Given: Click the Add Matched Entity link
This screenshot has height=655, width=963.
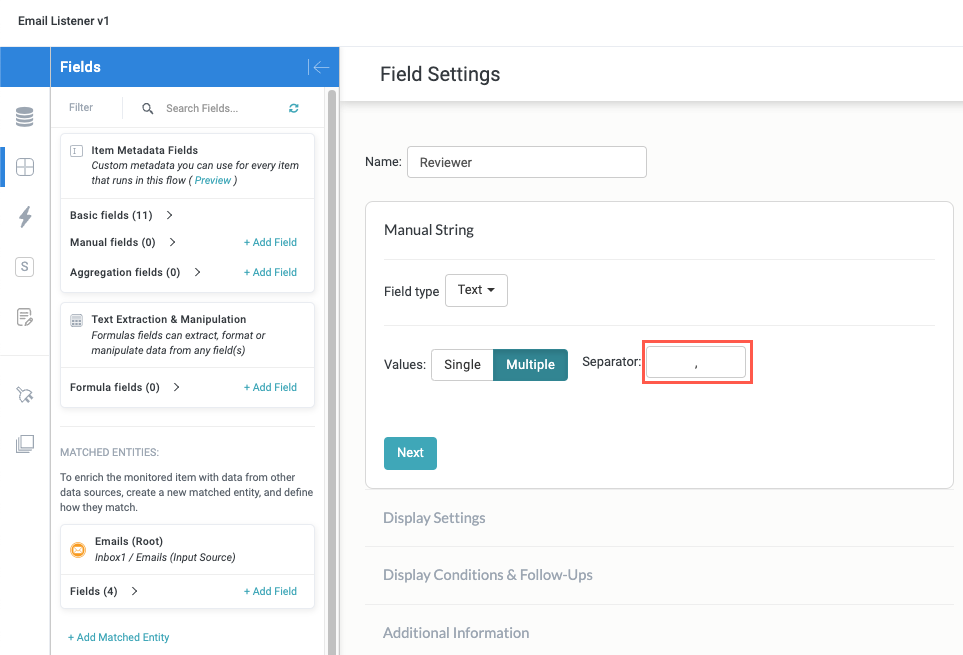Looking at the screenshot, I should click(119, 637).
